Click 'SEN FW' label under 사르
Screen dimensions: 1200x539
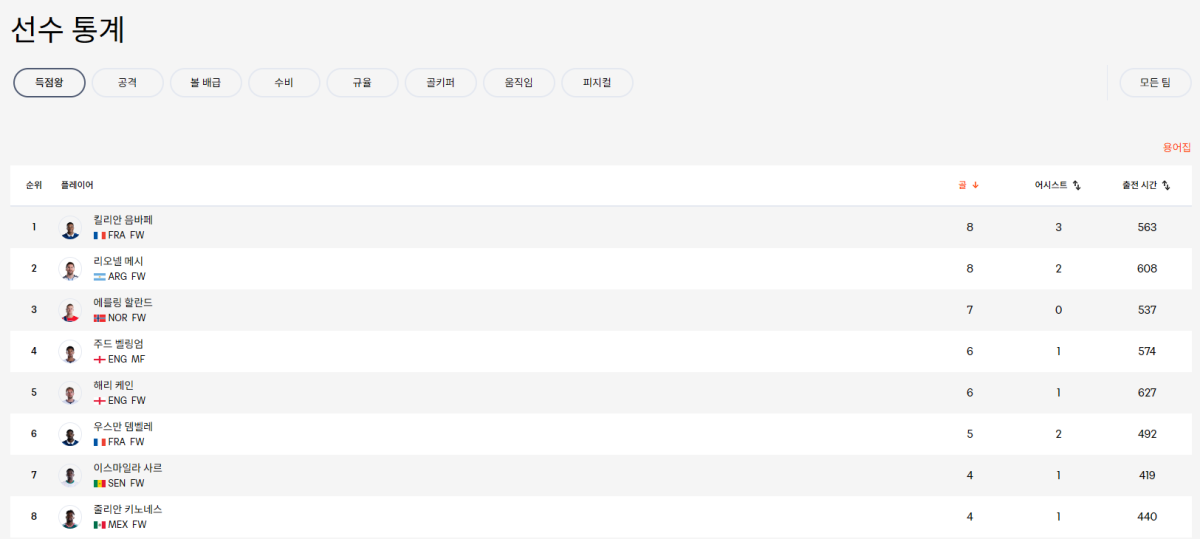tap(126, 484)
